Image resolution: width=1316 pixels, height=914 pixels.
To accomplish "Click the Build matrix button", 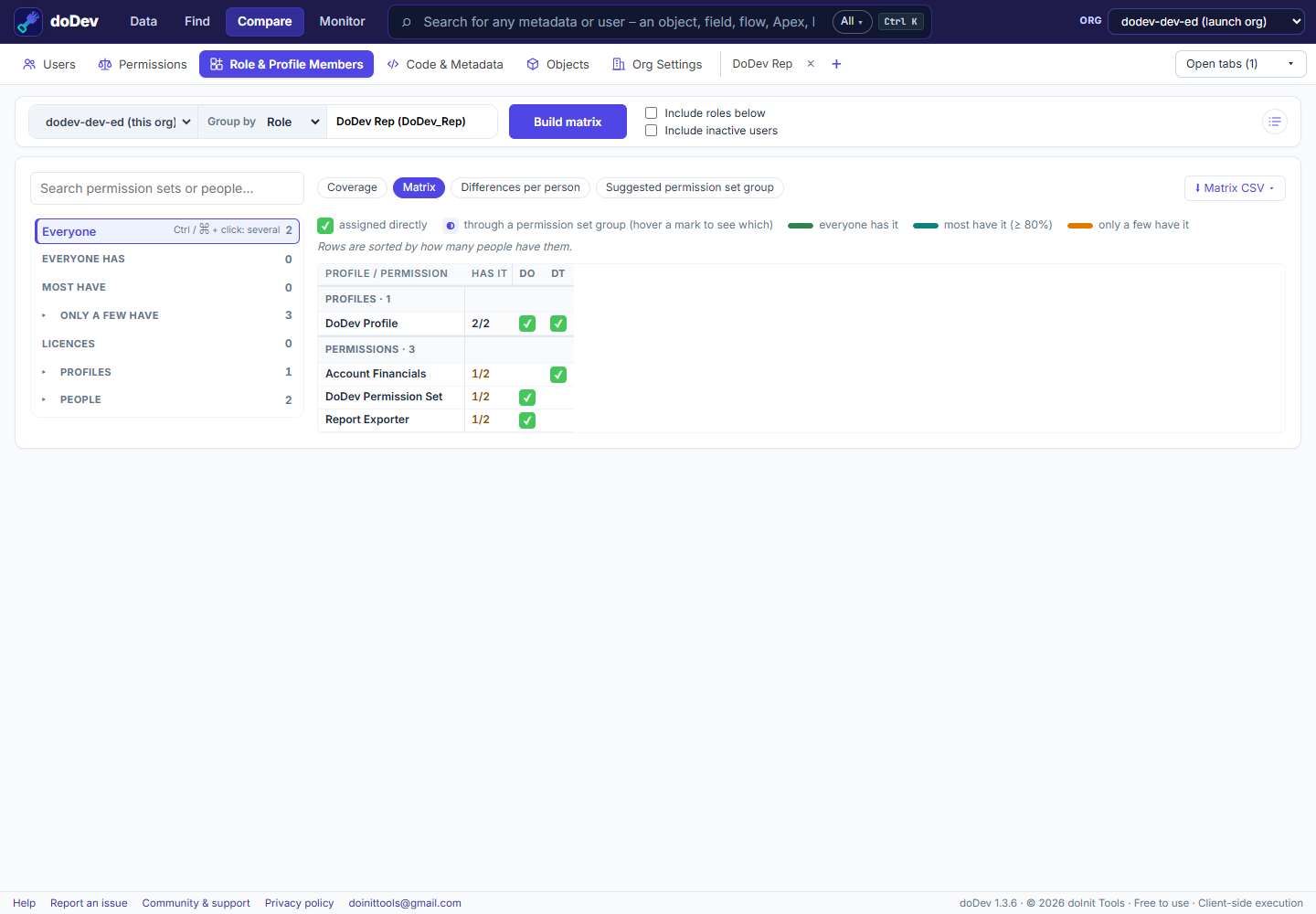I will pyautogui.click(x=568, y=122).
